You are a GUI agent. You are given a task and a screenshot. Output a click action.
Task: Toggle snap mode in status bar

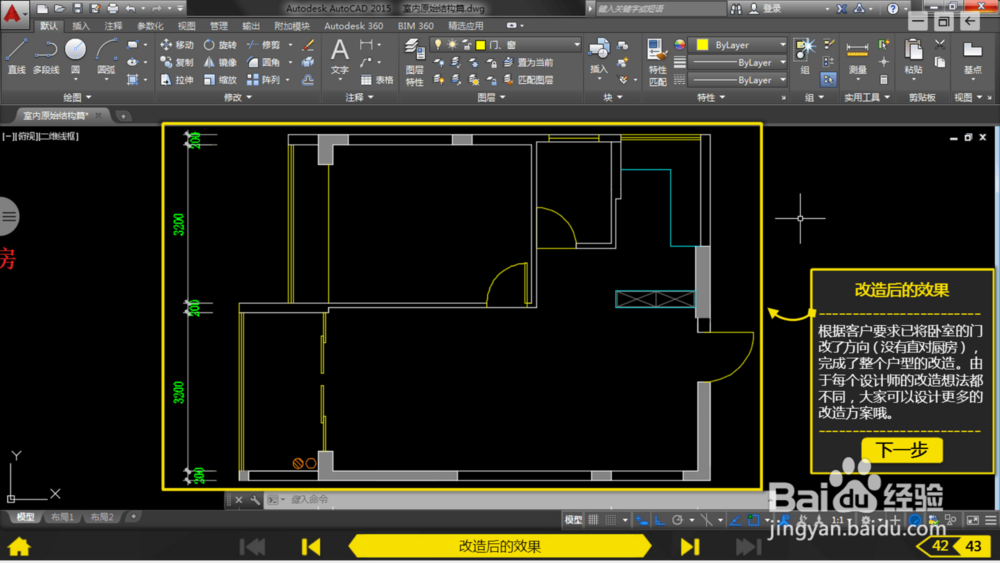click(610, 520)
